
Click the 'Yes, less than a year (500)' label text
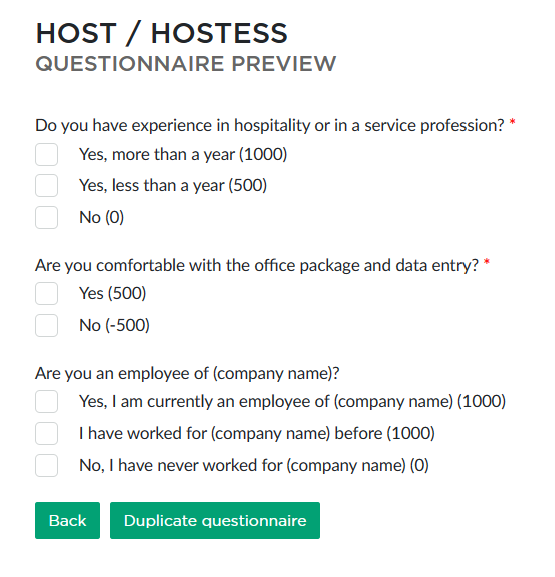coord(173,185)
